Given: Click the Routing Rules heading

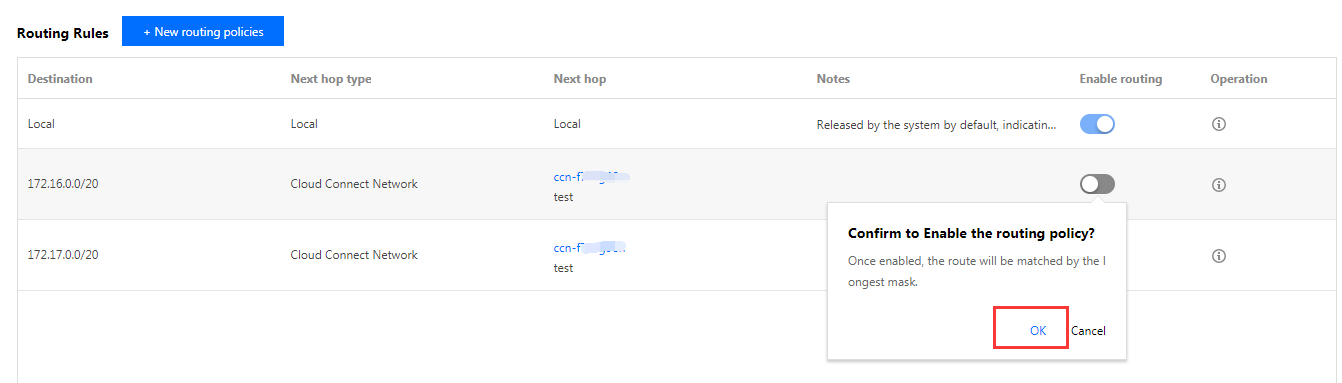Looking at the screenshot, I should click(63, 32).
